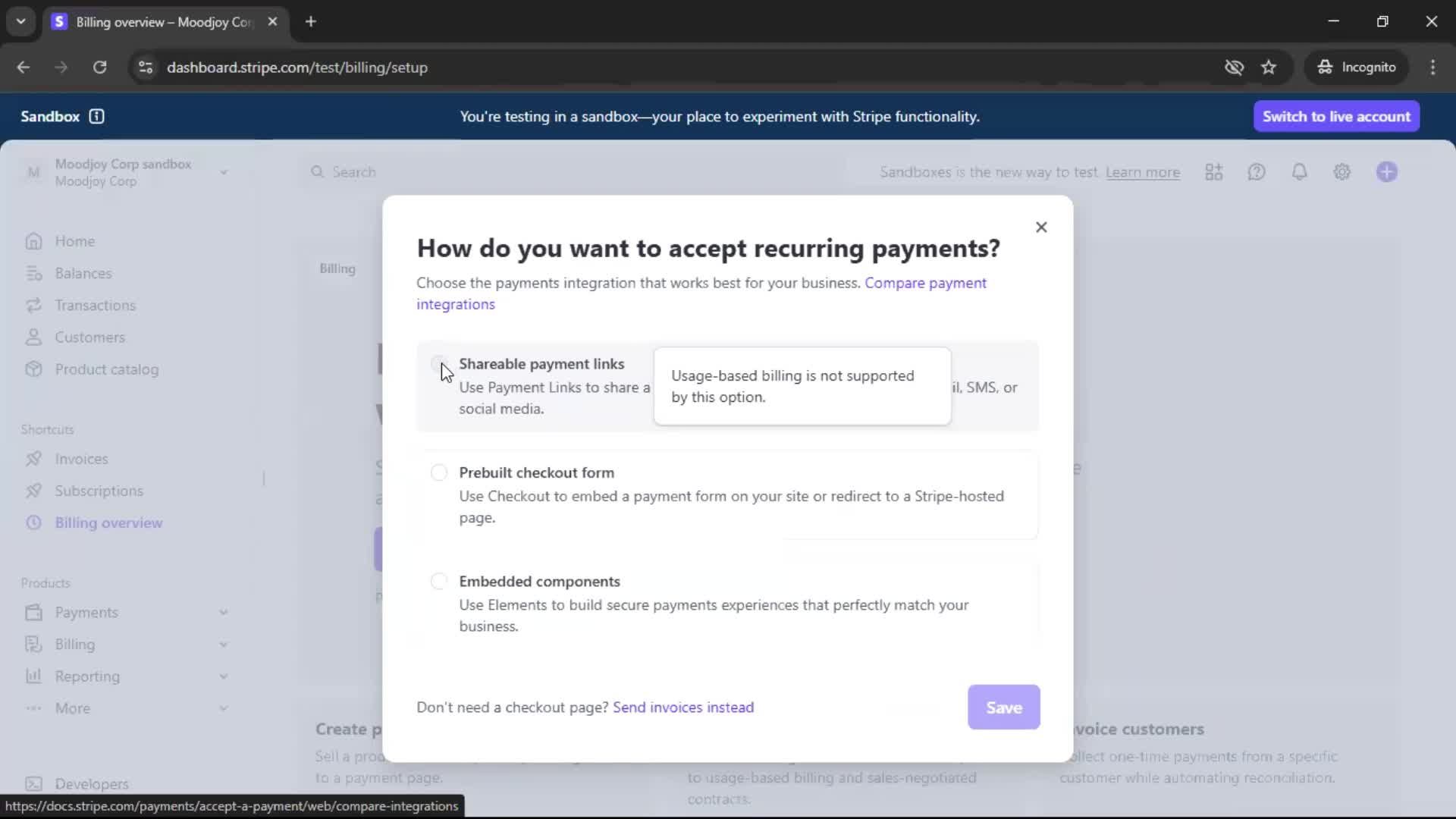Open Compare payment integrations link
This screenshot has height=819, width=1456.
click(x=925, y=283)
